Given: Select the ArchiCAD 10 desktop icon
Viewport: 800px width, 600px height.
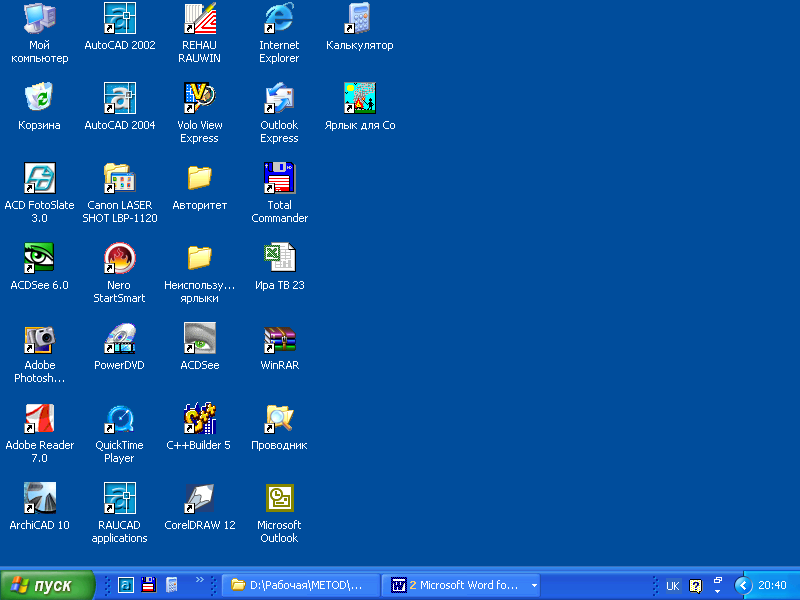Looking at the screenshot, I should [x=40, y=498].
